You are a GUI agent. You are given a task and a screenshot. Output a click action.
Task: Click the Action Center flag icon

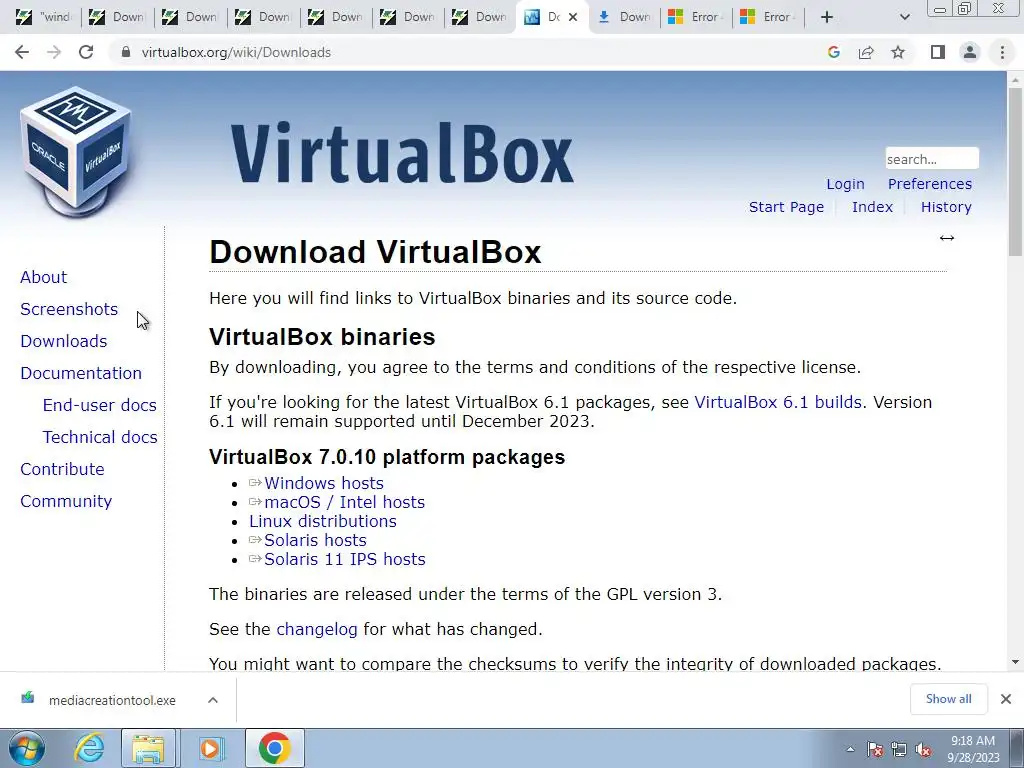tap(875, 750)
